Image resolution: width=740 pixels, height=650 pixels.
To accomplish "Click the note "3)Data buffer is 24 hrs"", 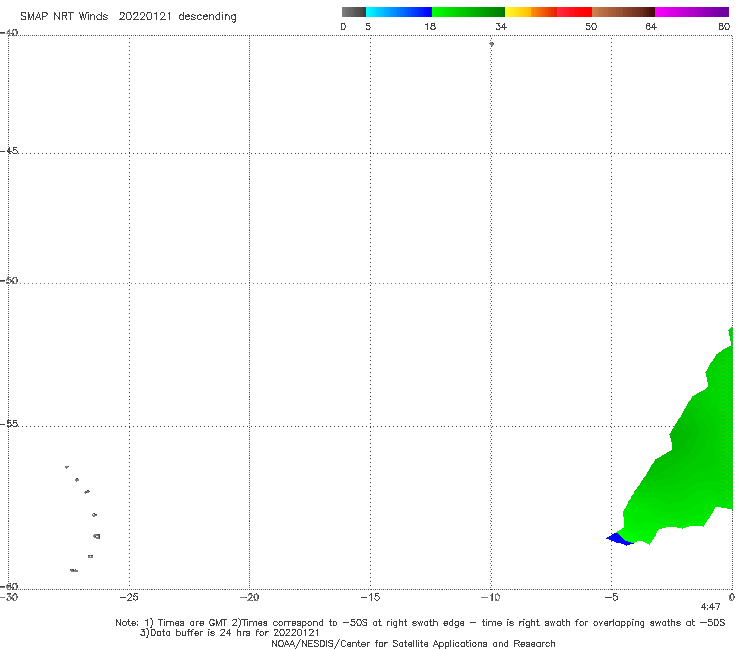I will pyautogui.click(x=230, y=633).
